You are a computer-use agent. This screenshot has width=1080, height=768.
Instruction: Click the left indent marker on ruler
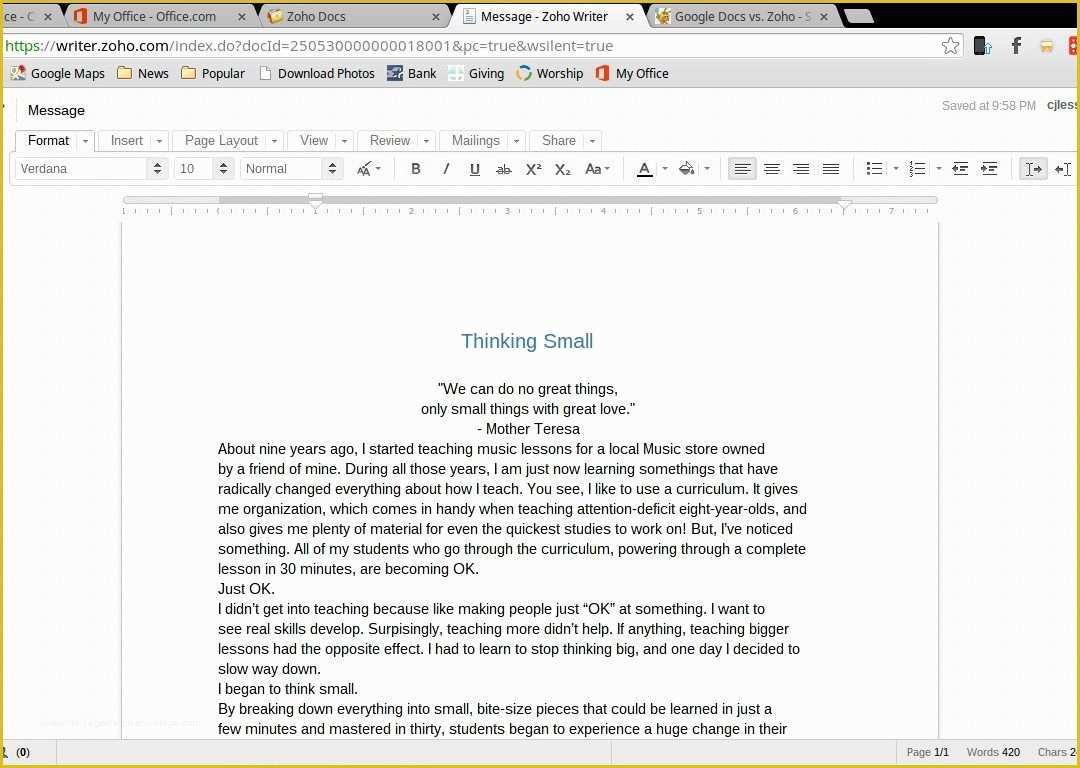pos(315,200)
